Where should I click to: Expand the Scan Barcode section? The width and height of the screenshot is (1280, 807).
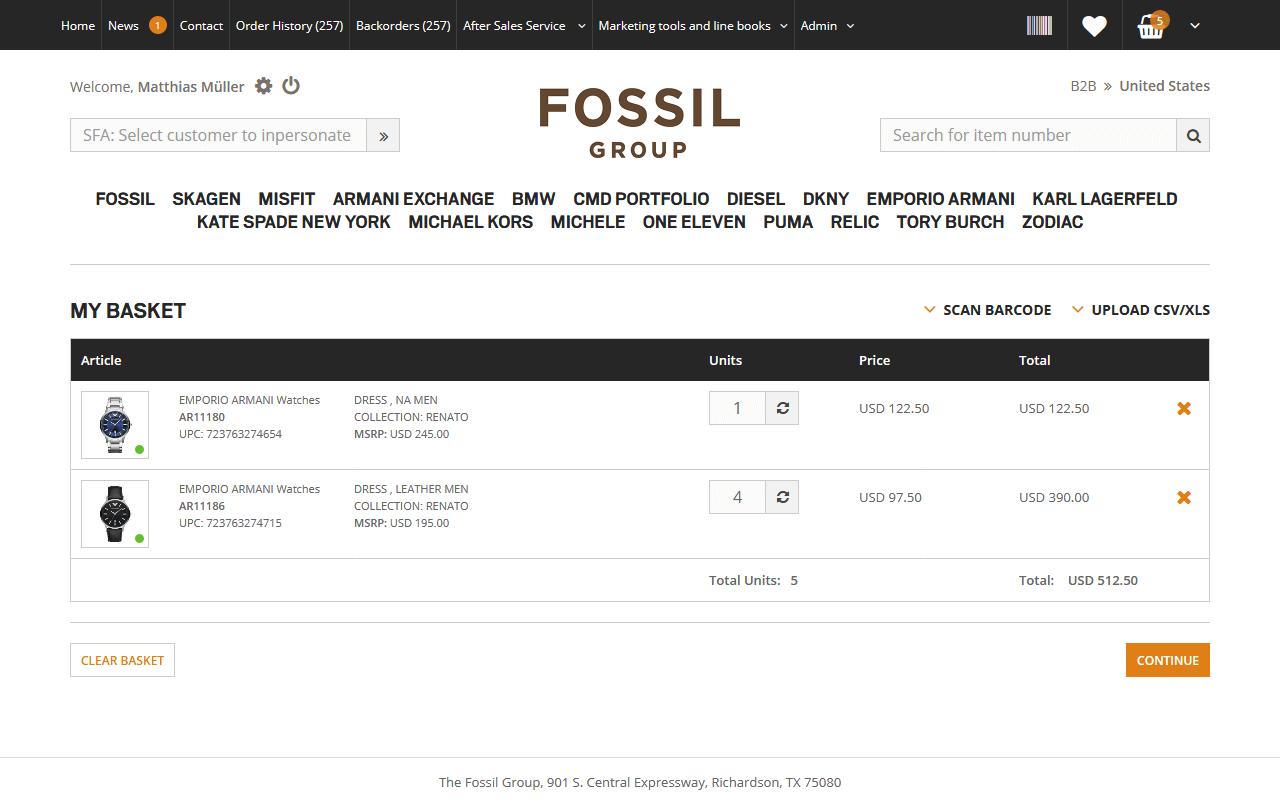tap(988, 310)
